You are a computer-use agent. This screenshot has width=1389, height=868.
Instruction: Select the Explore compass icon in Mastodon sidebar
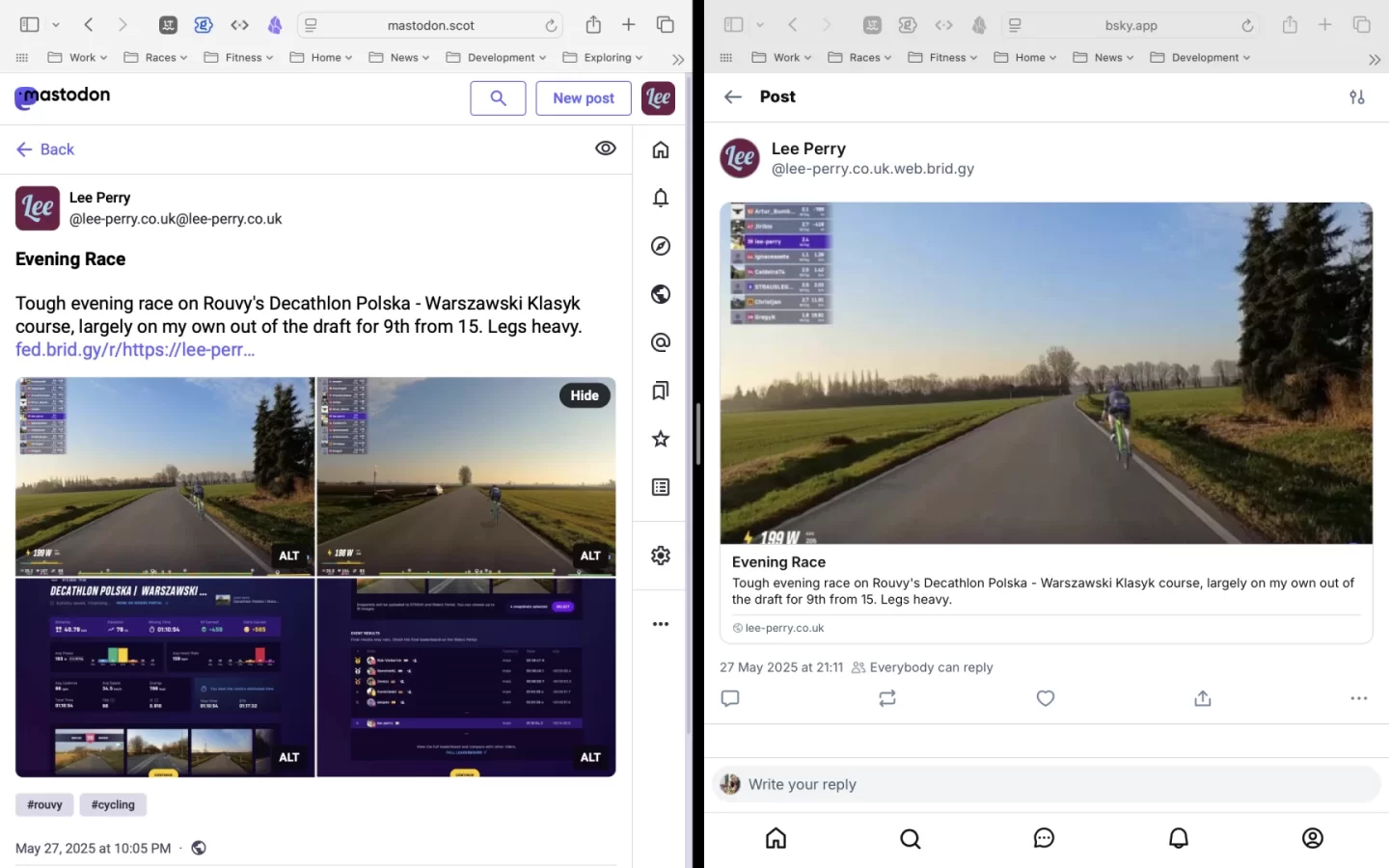(x=660, y=246)
